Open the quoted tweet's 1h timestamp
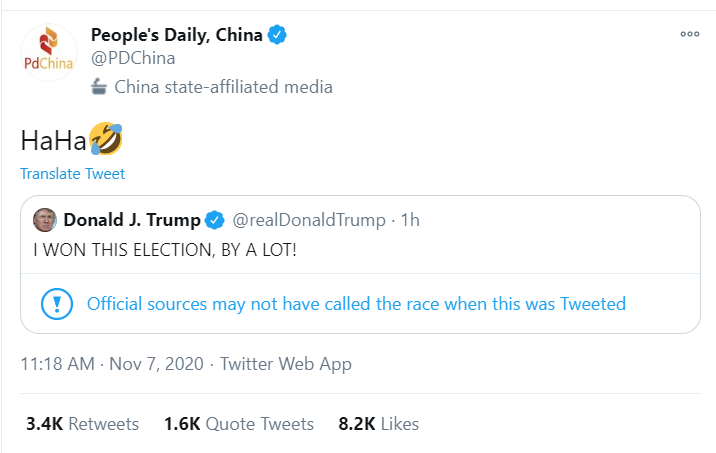Screen dimensions: 716x453 [x=410, y=220]
